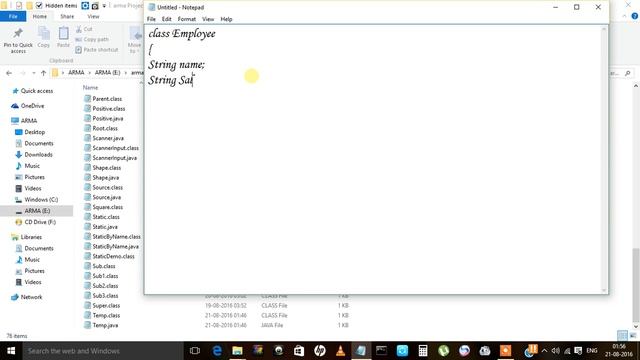Open Windows (C:) drive in navigation pane
Viewport: 640px width, 360px height.
click(41, 200)
